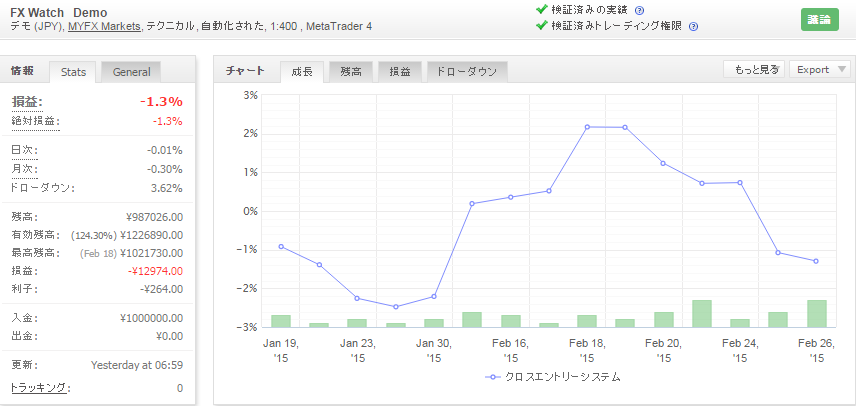Click the 有効残高 value ¥1226890.00

pos(152,235)
